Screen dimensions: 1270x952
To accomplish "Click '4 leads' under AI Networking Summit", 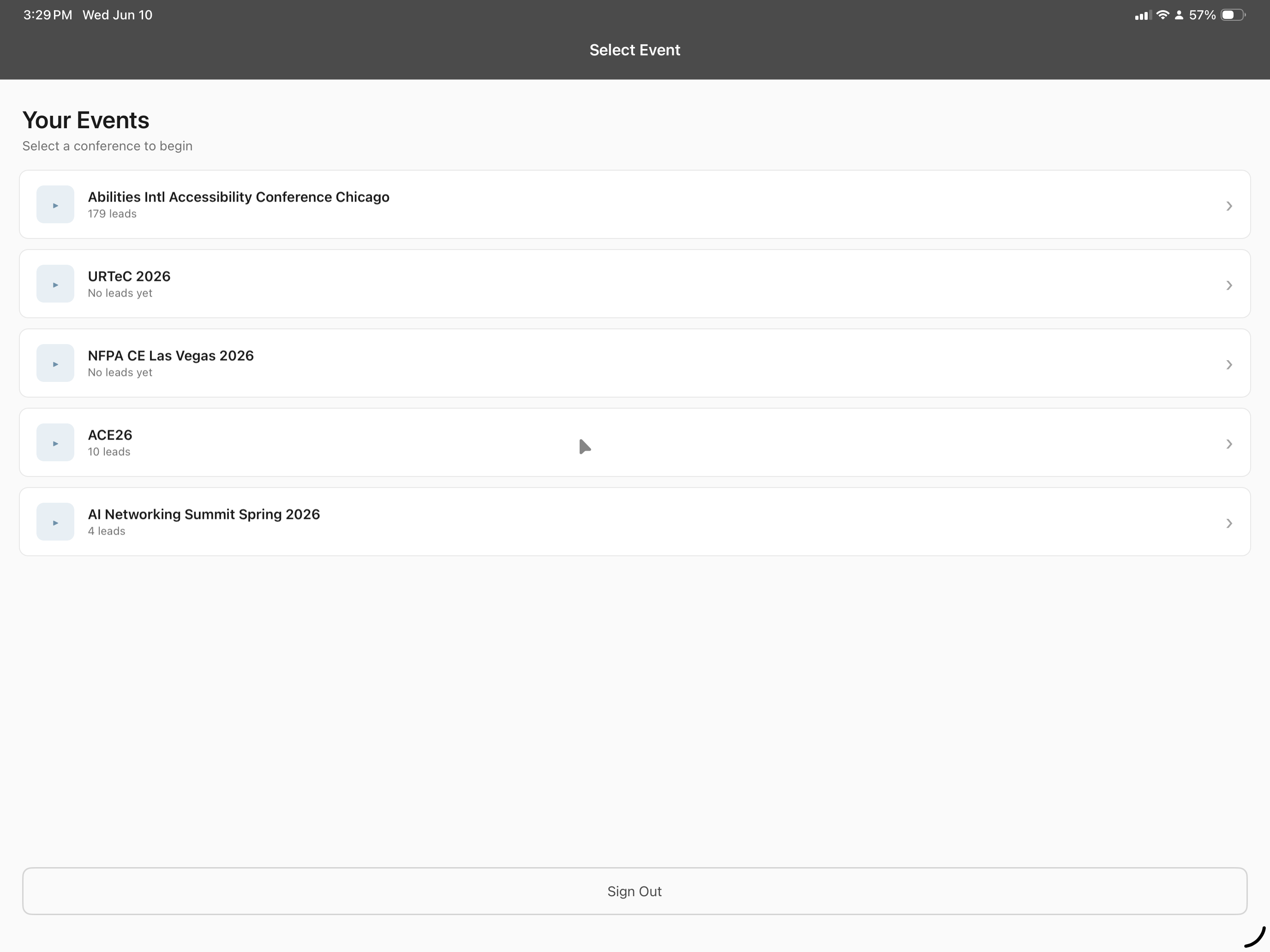I will click(x=106, y=531).
